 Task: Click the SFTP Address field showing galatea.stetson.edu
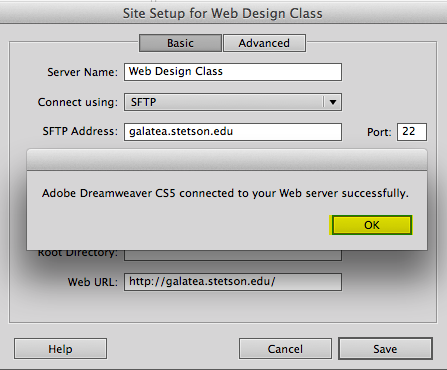pyautogui.click(x=233, y=132)
